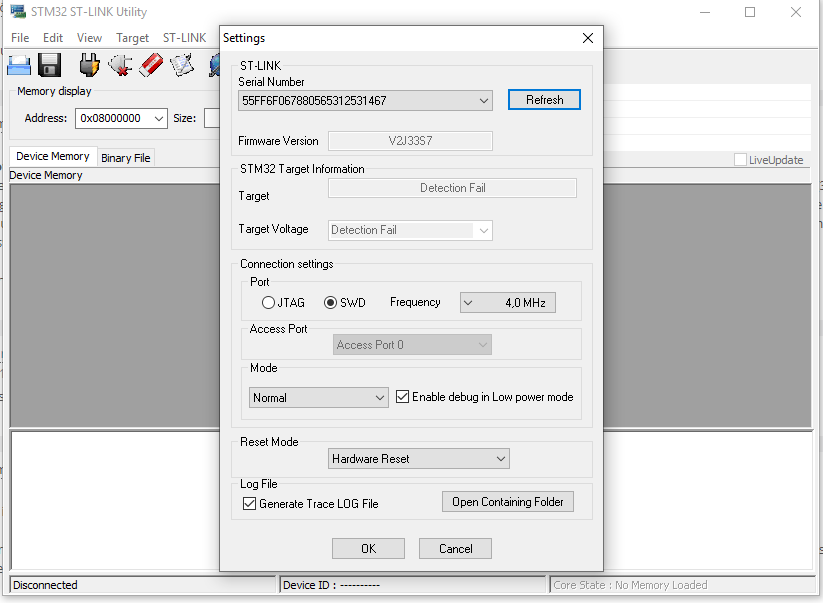The height and width of the screenshot is (603, 823).
Task: Open the Target menu
Action: tap(132, 38)
